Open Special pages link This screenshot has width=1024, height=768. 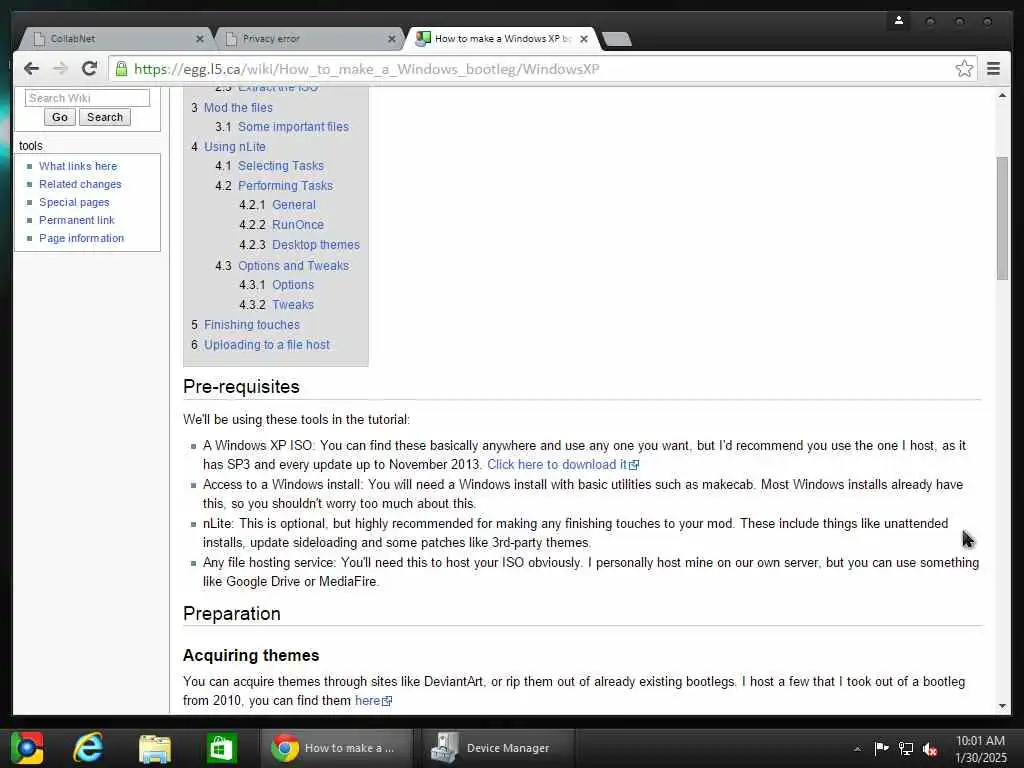pyautogui.click(x=74, y=202)
